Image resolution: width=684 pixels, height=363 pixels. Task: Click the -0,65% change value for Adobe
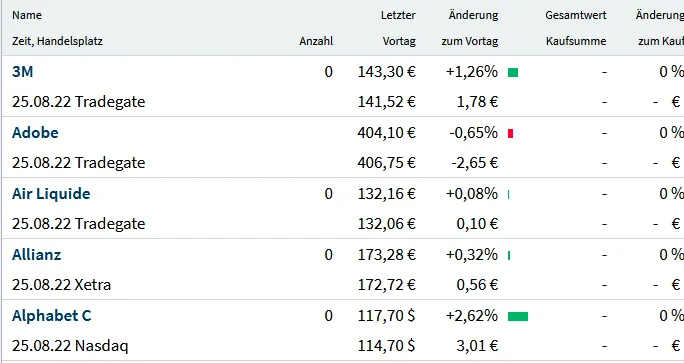pos(473,133)
